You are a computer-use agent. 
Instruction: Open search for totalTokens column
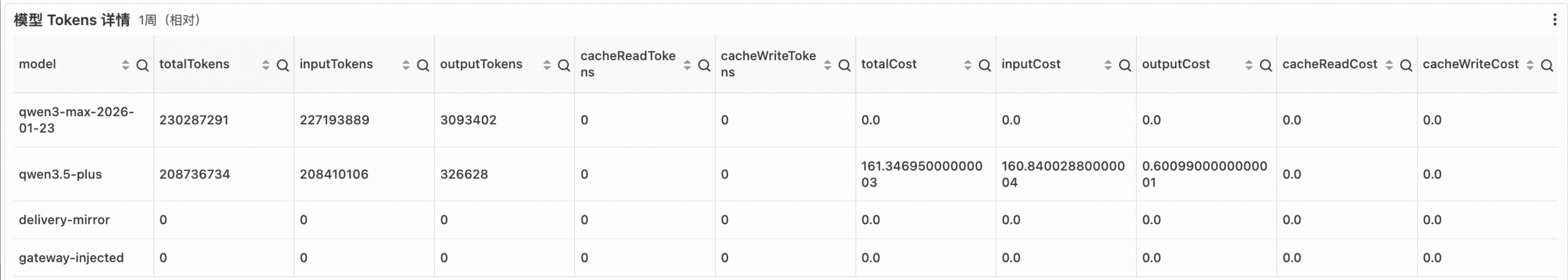coord(282,66)
